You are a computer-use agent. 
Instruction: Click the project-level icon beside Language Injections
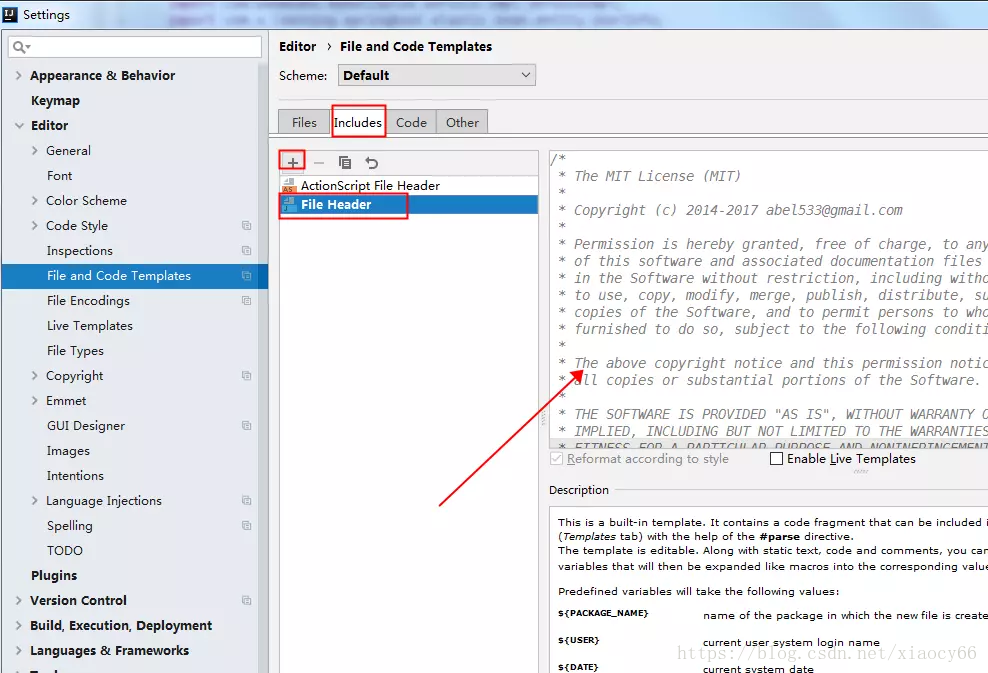coord(246,500)
